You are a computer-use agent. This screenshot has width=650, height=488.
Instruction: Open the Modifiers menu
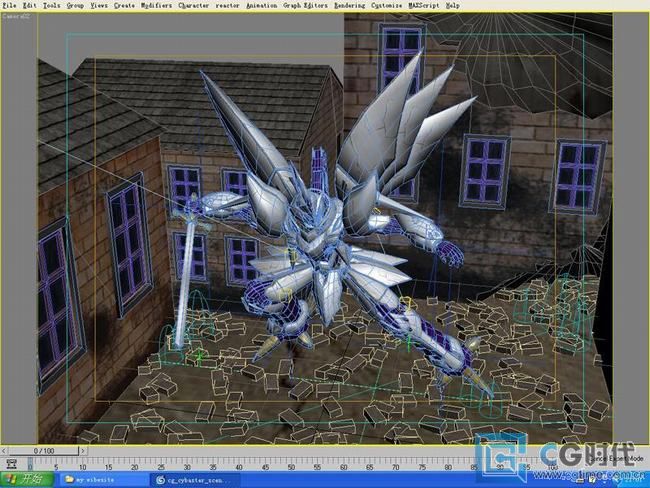(156, 5)
